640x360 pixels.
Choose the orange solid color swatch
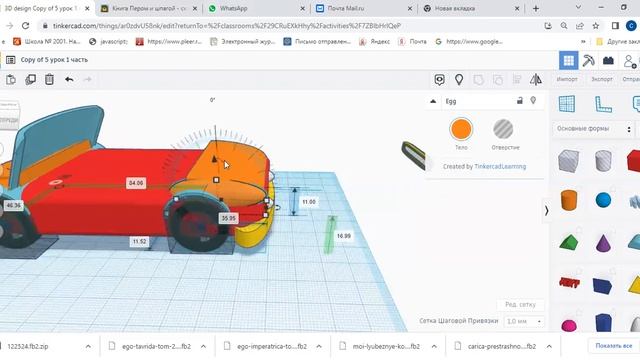point(461,129)
